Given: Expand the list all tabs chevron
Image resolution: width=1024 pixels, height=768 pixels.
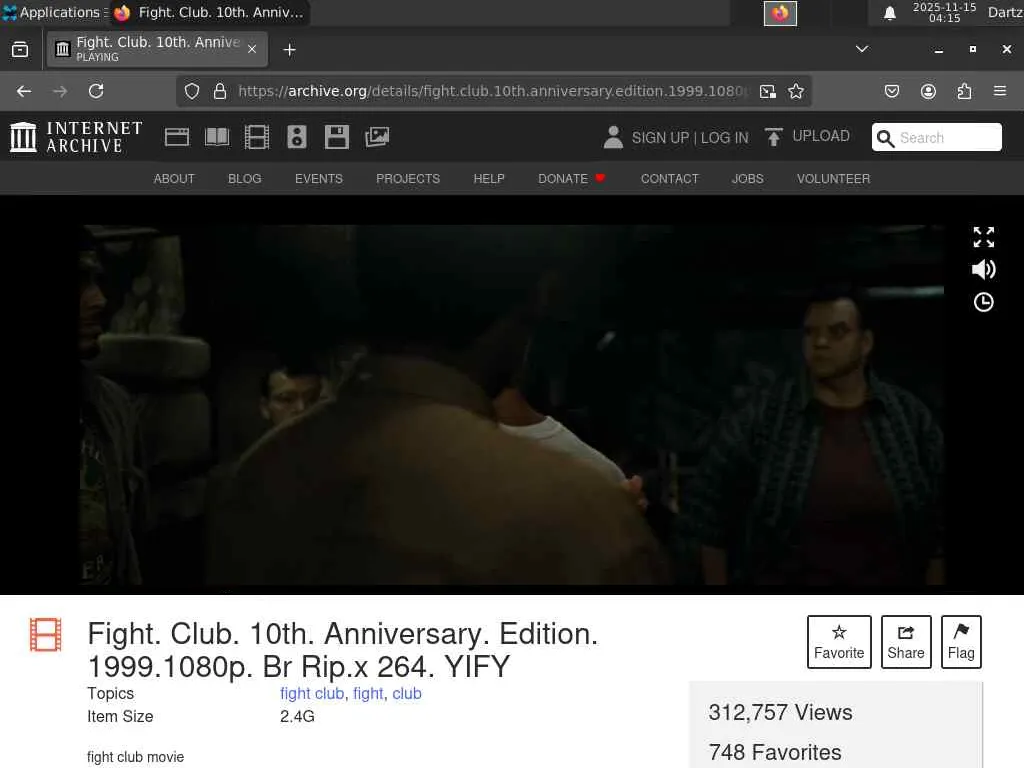Looking at the screenshot, I should (862, 49).
